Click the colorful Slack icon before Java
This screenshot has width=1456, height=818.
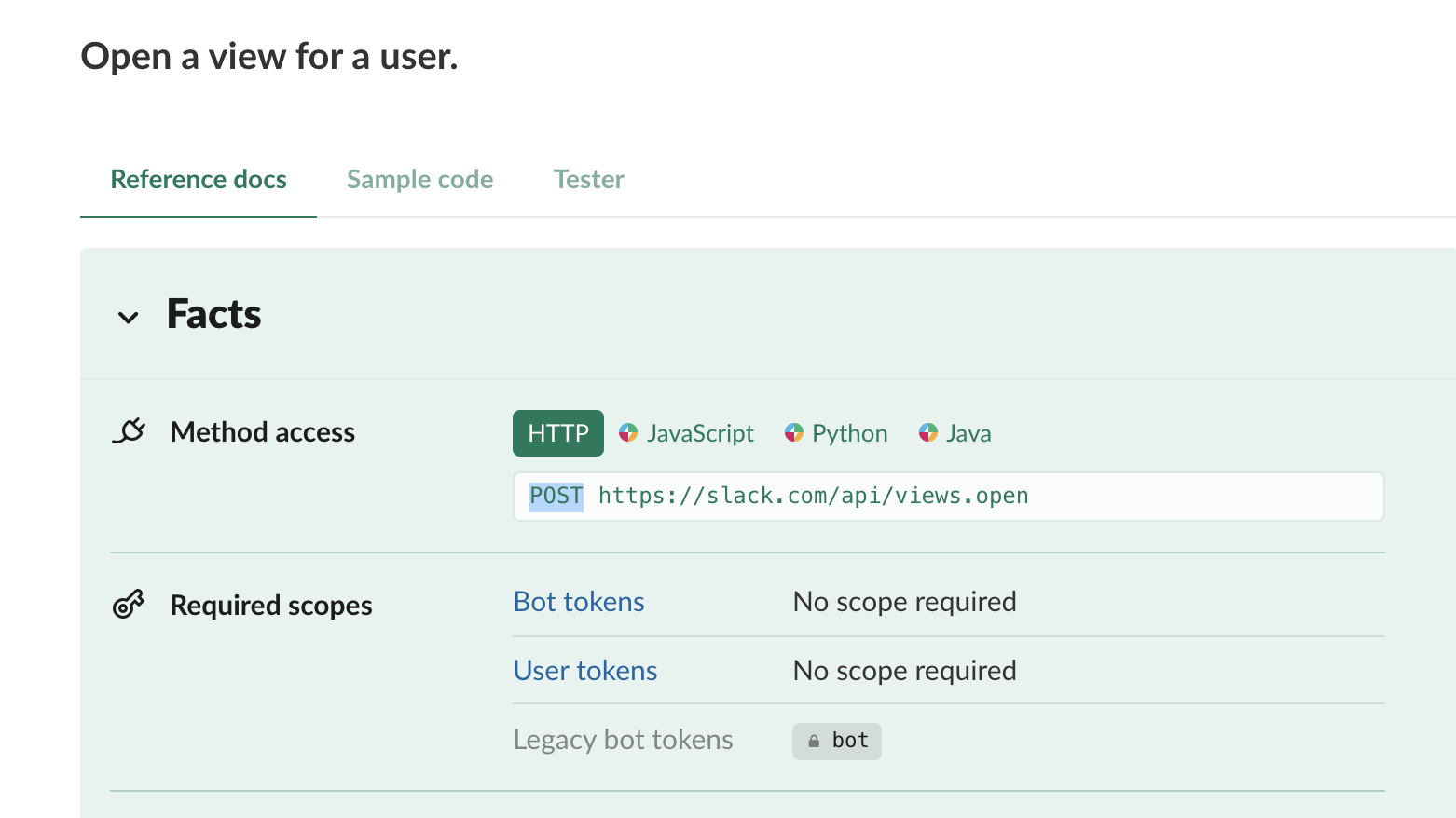927,432
